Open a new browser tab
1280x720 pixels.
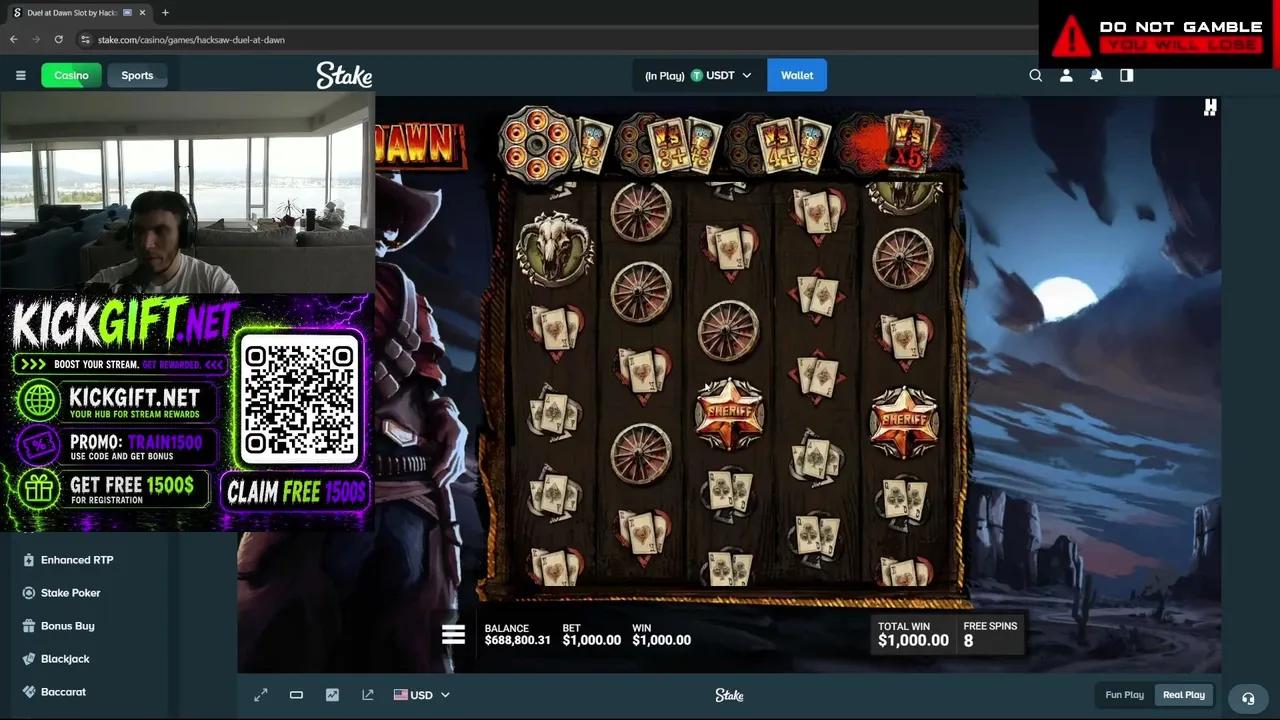click(165, 13)
